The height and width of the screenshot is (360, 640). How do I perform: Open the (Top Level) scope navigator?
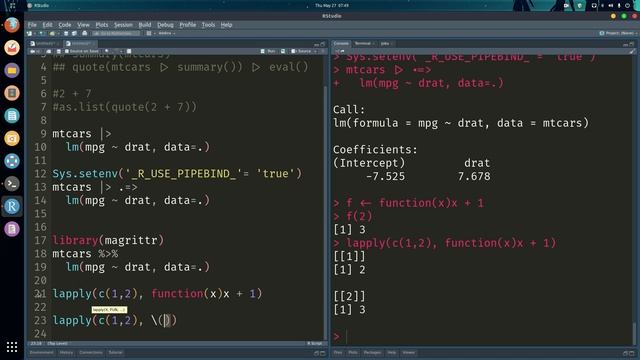tap(58, 344)
